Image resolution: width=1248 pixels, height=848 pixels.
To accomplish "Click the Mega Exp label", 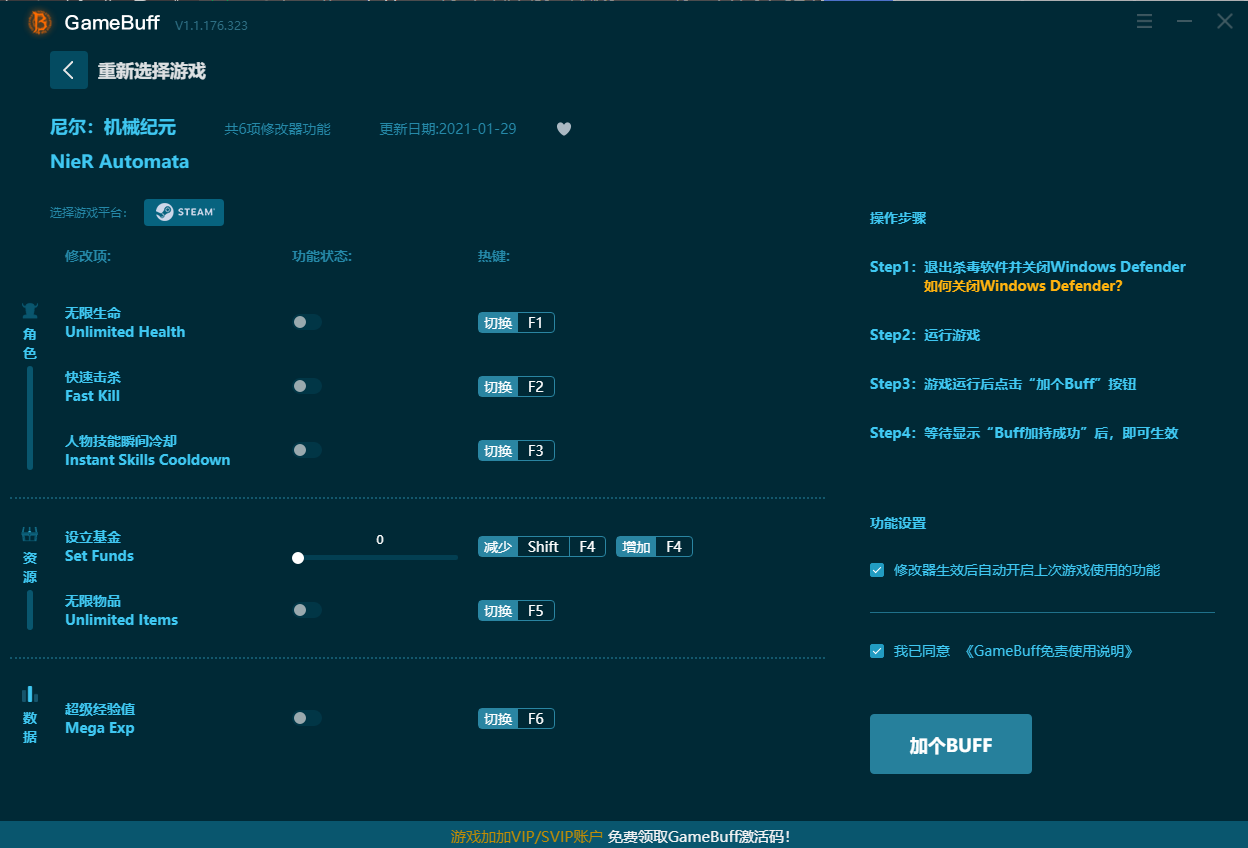I will [x=100, y=728].
